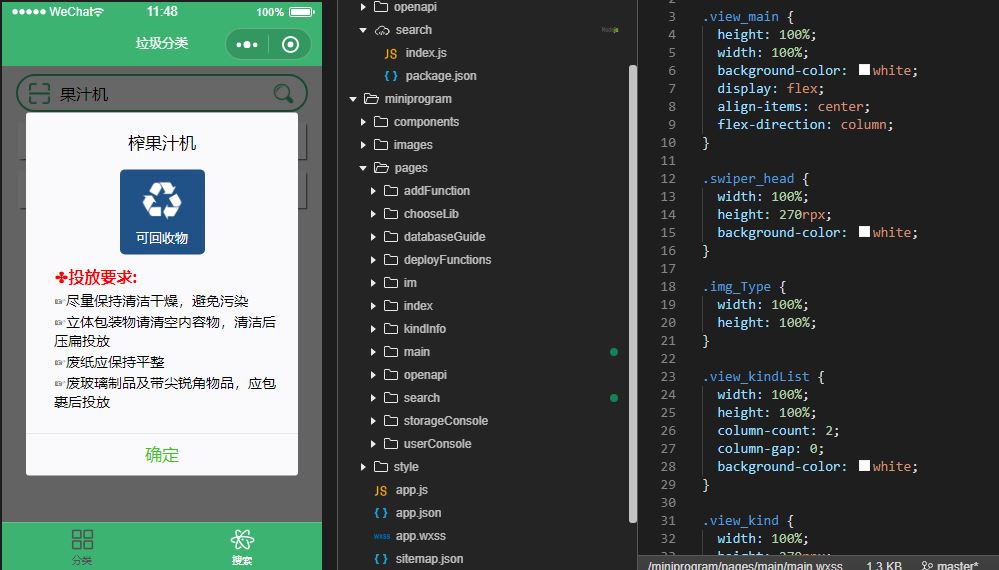Click the images folder icon
The image size is (999, 570).
click(x=381, y=145)
